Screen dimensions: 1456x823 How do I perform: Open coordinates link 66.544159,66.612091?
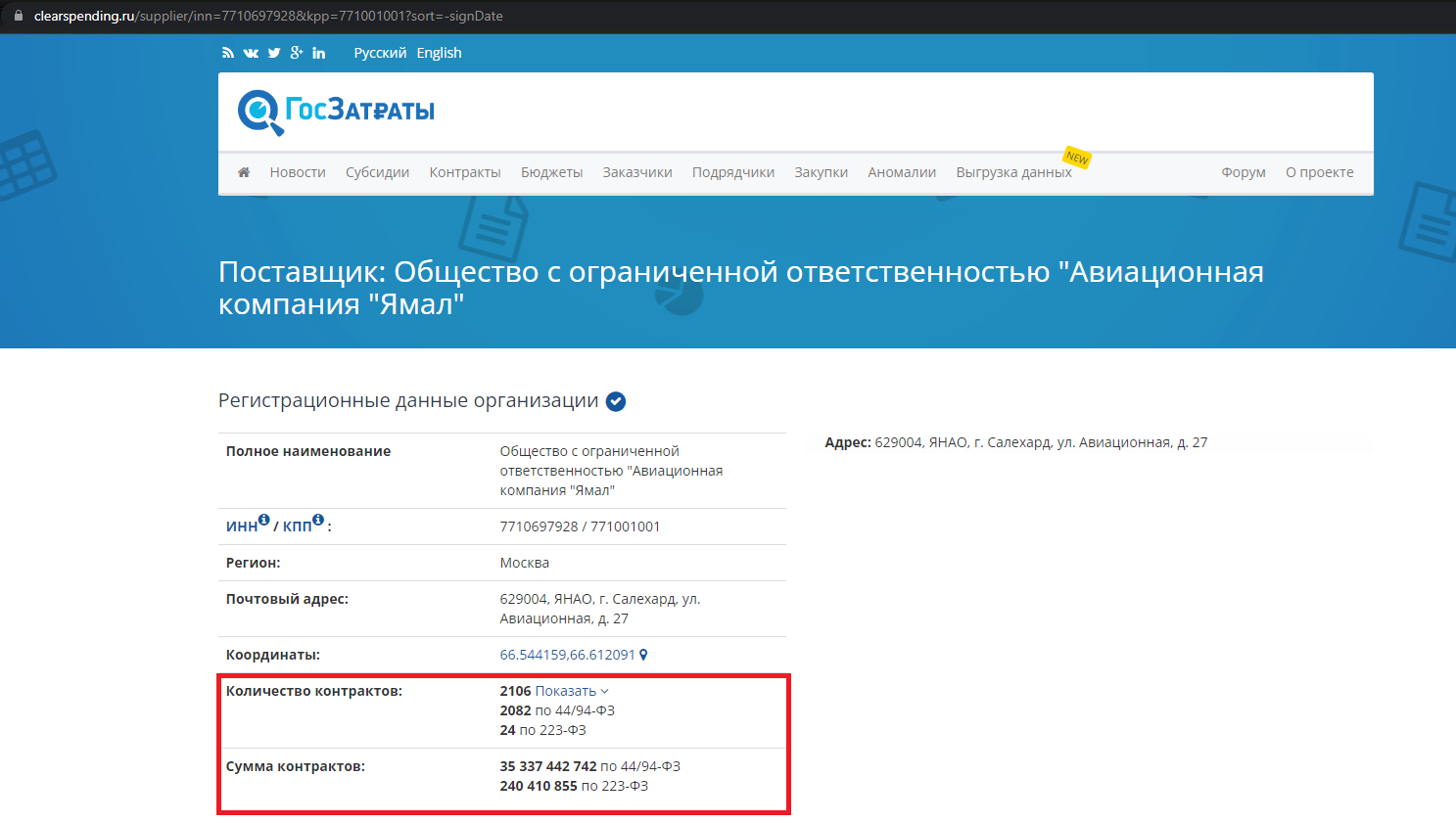tap(568, 655)
